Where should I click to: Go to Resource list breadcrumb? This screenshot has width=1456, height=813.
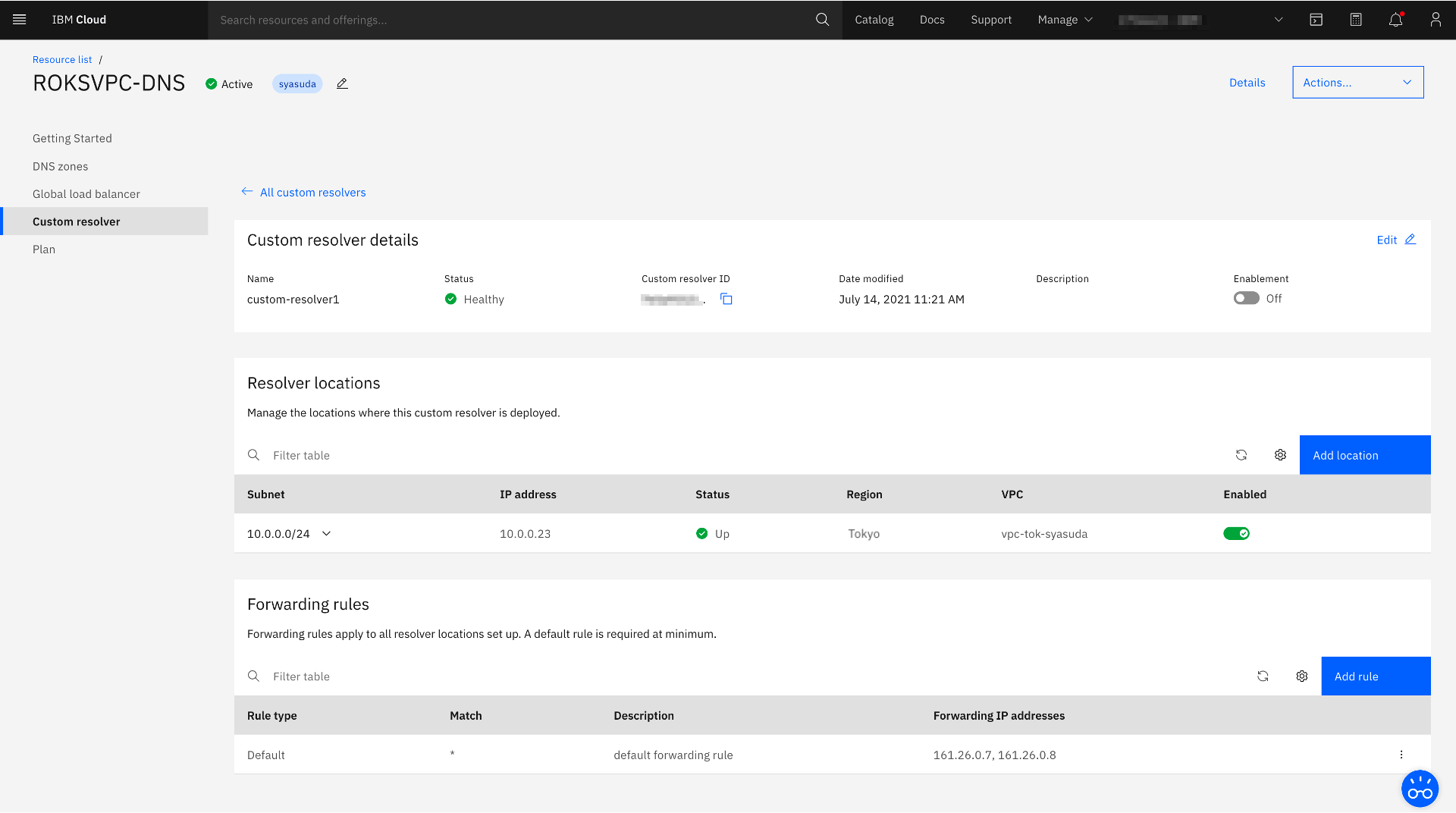pyautogui.click(x=62, y=60)
